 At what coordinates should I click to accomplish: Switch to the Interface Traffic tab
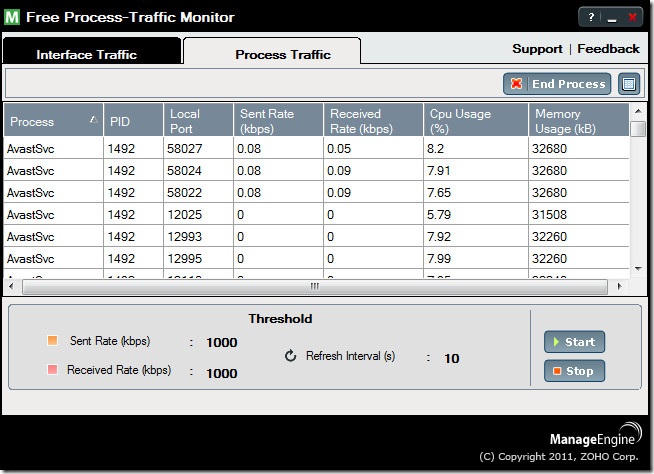point(91,51)
